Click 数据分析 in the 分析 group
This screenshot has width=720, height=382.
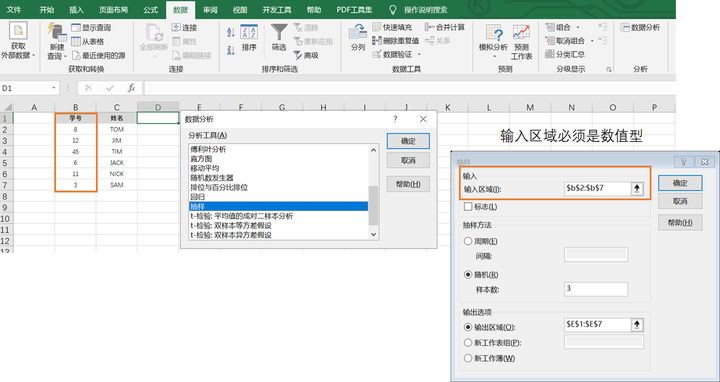(x=640, y=28)
